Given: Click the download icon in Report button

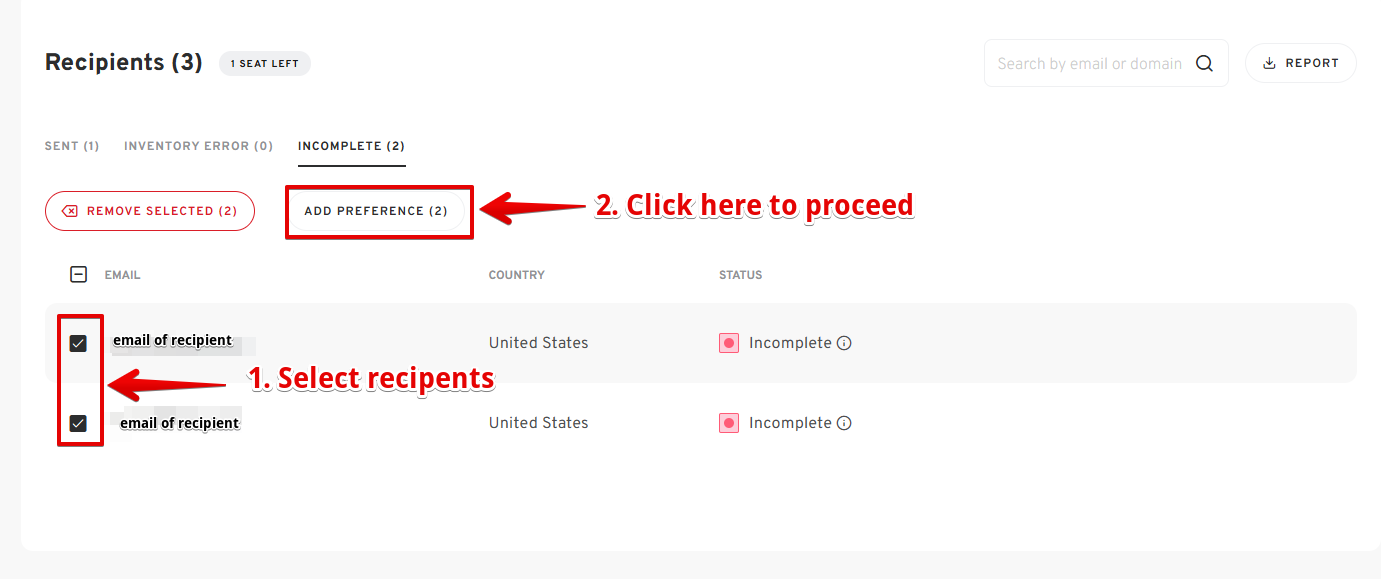Looking at the screenshot, I should 1270,63.
